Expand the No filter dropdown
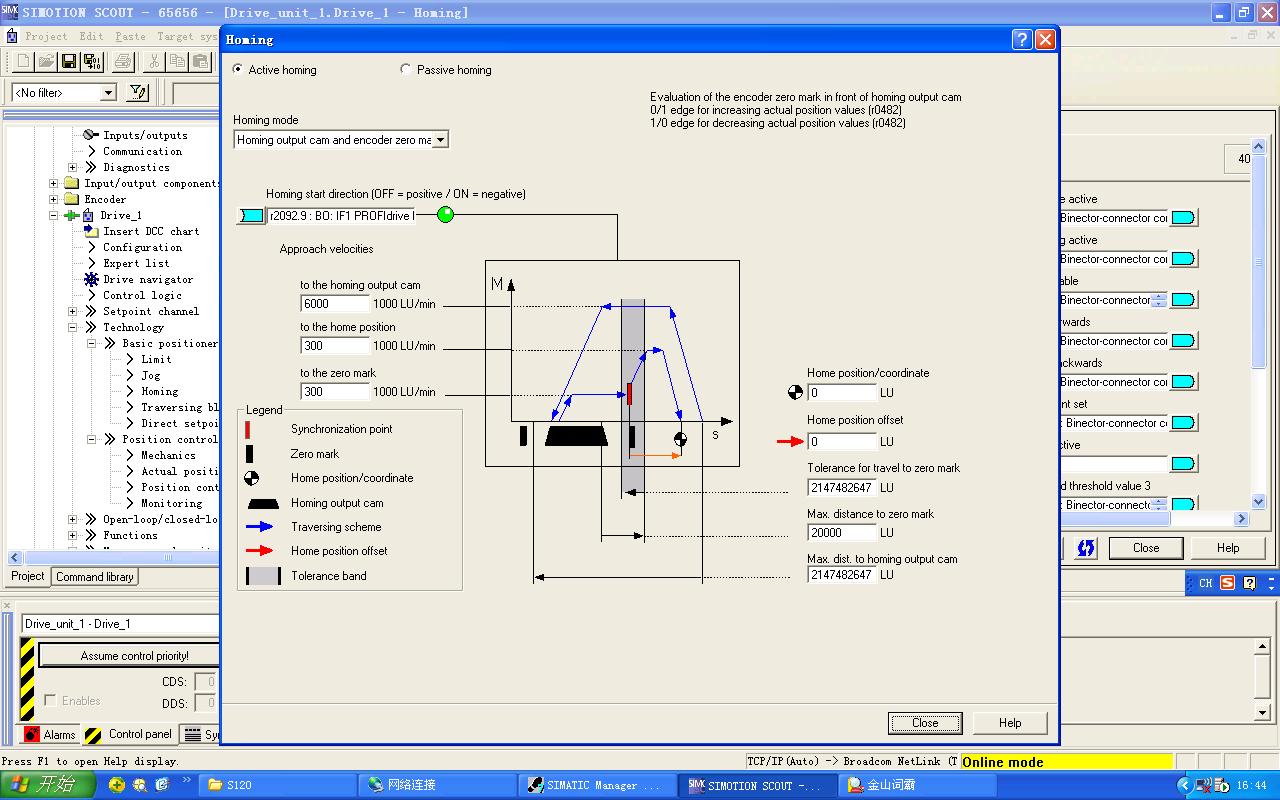 click(x=108, y=93)
